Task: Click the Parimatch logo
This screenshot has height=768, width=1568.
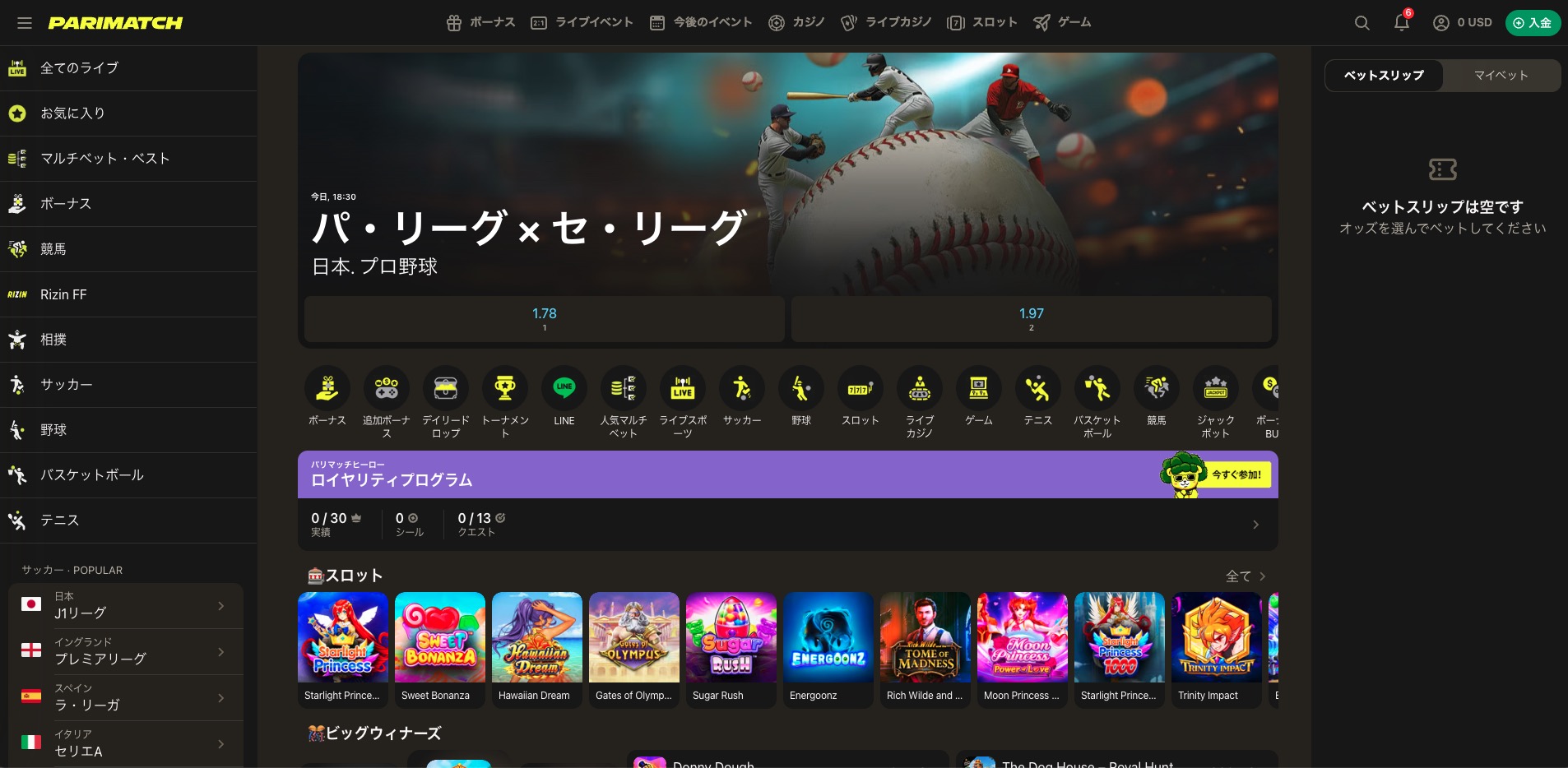Action: pyautogui.click(x=115, y=23)
